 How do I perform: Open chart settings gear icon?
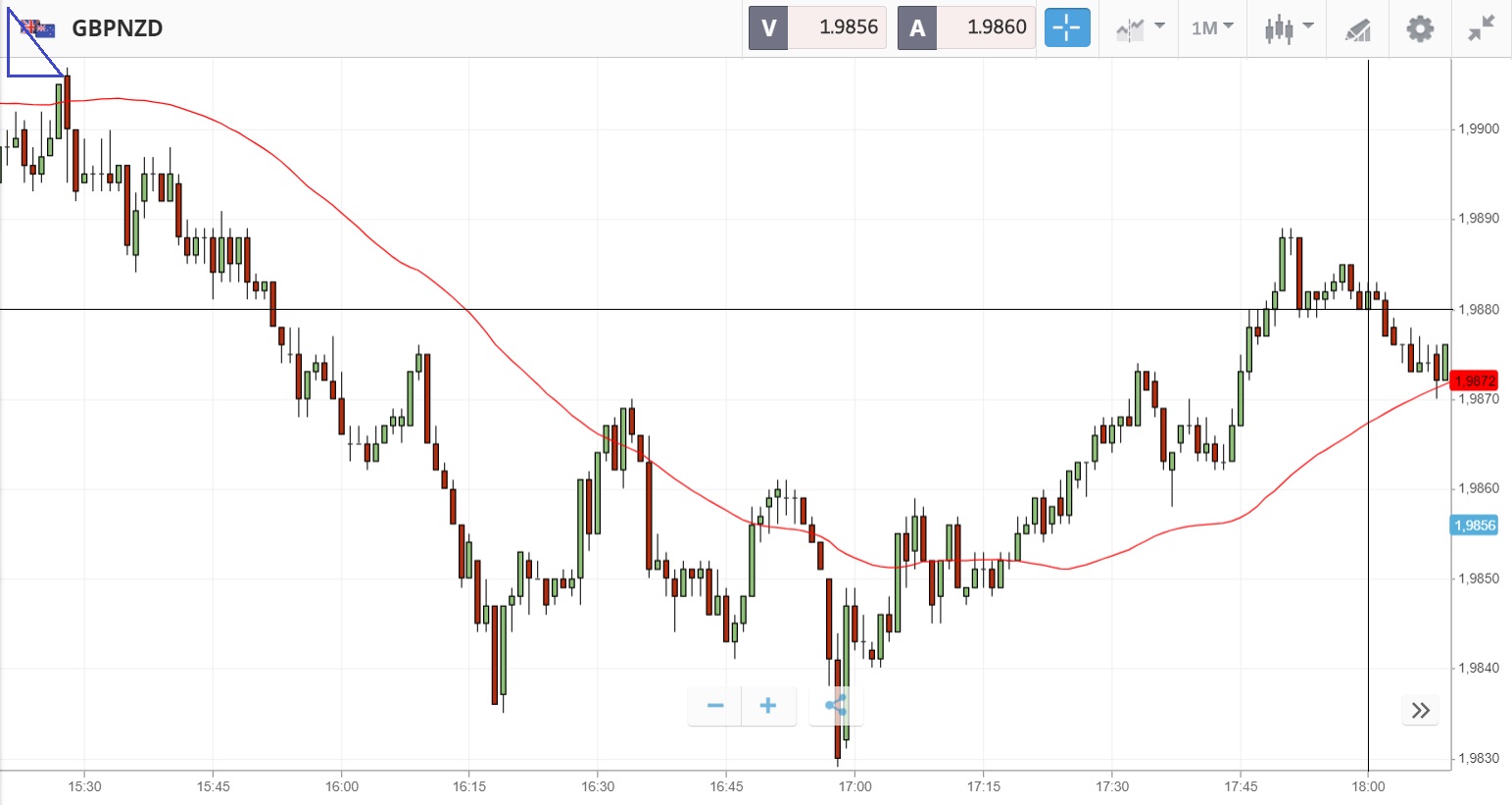coord(1419,27)
